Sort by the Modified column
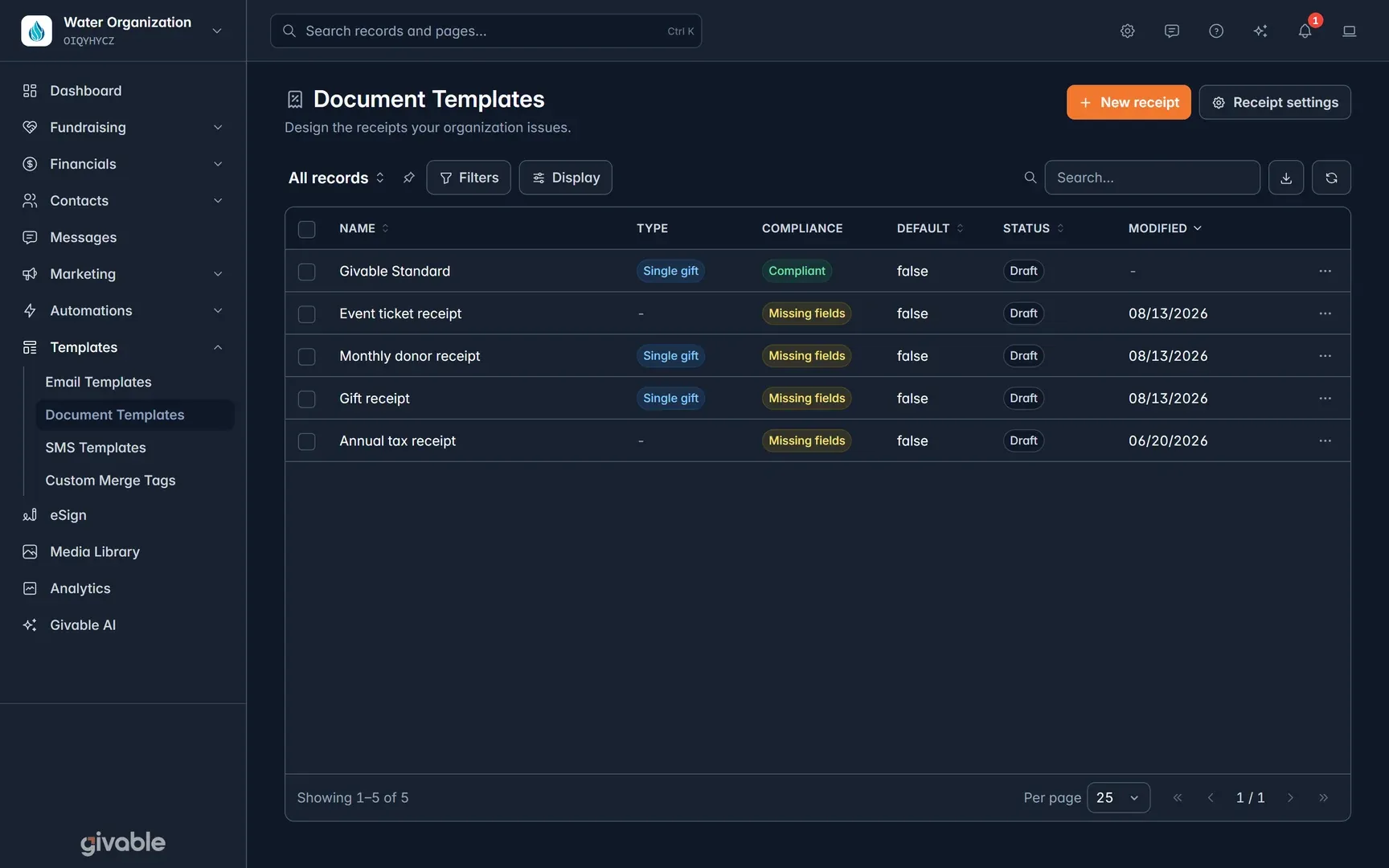 point(1165,228)
